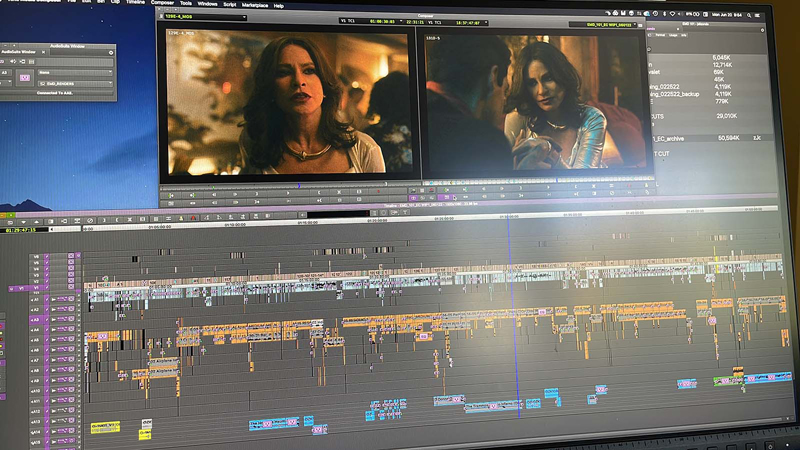Toggle the source-side V1 track patch button
Image resolution: width=800 pixels, height=450 pixels.
click(19, 288)
